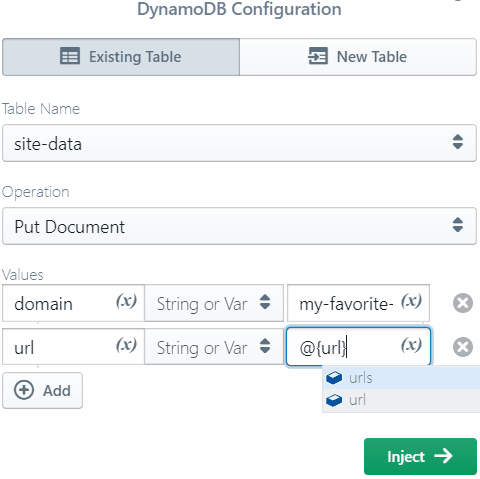
Task: Add a new value row
Action: (42, 390)
